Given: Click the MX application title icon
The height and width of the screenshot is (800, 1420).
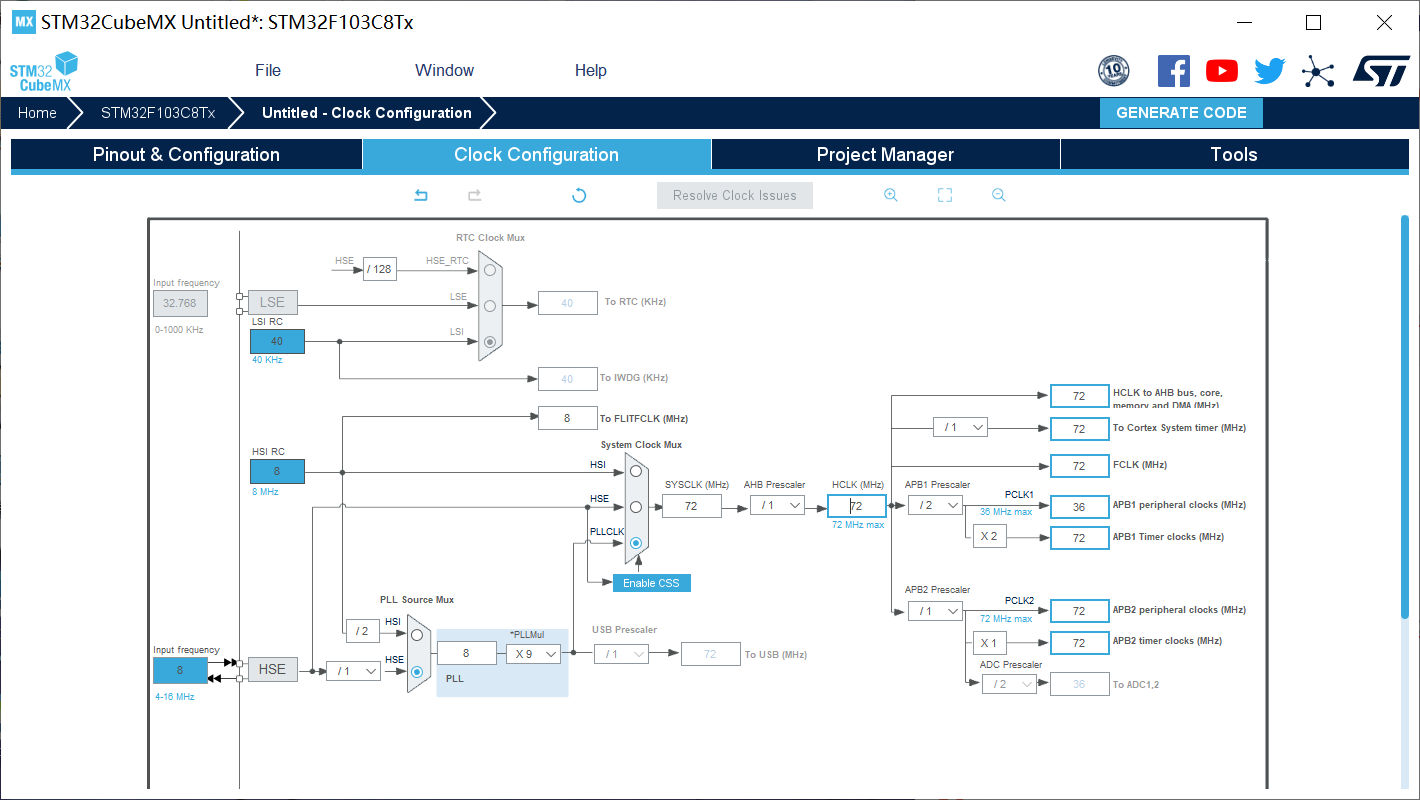Looking at the screenshot, I should pyautogui.click(x=23, y=22).
